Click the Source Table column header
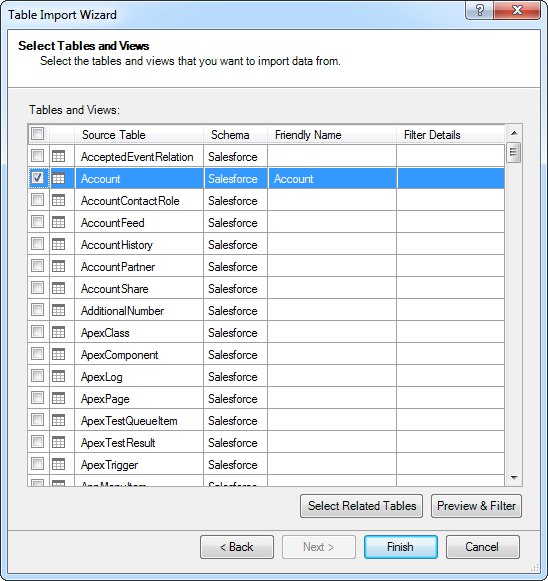The height and width of the screenshot is (581, 548). click(x=139, y=135)
